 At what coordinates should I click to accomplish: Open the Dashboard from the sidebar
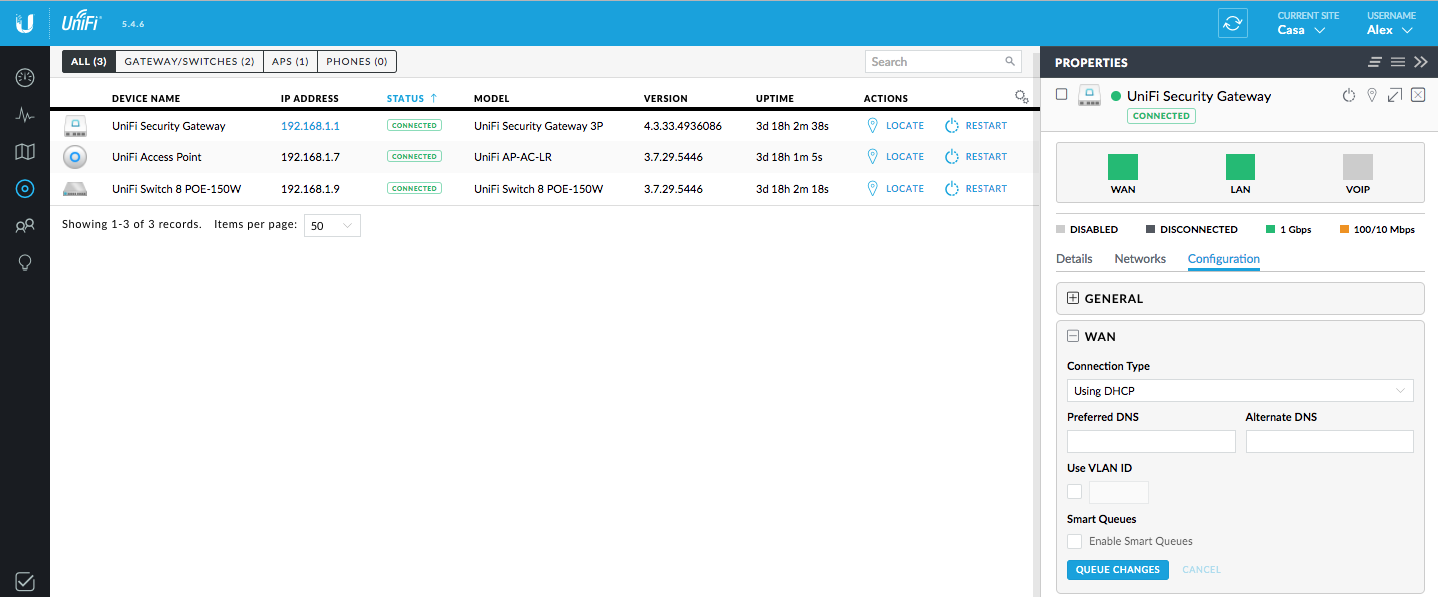(x=25, y=77)
